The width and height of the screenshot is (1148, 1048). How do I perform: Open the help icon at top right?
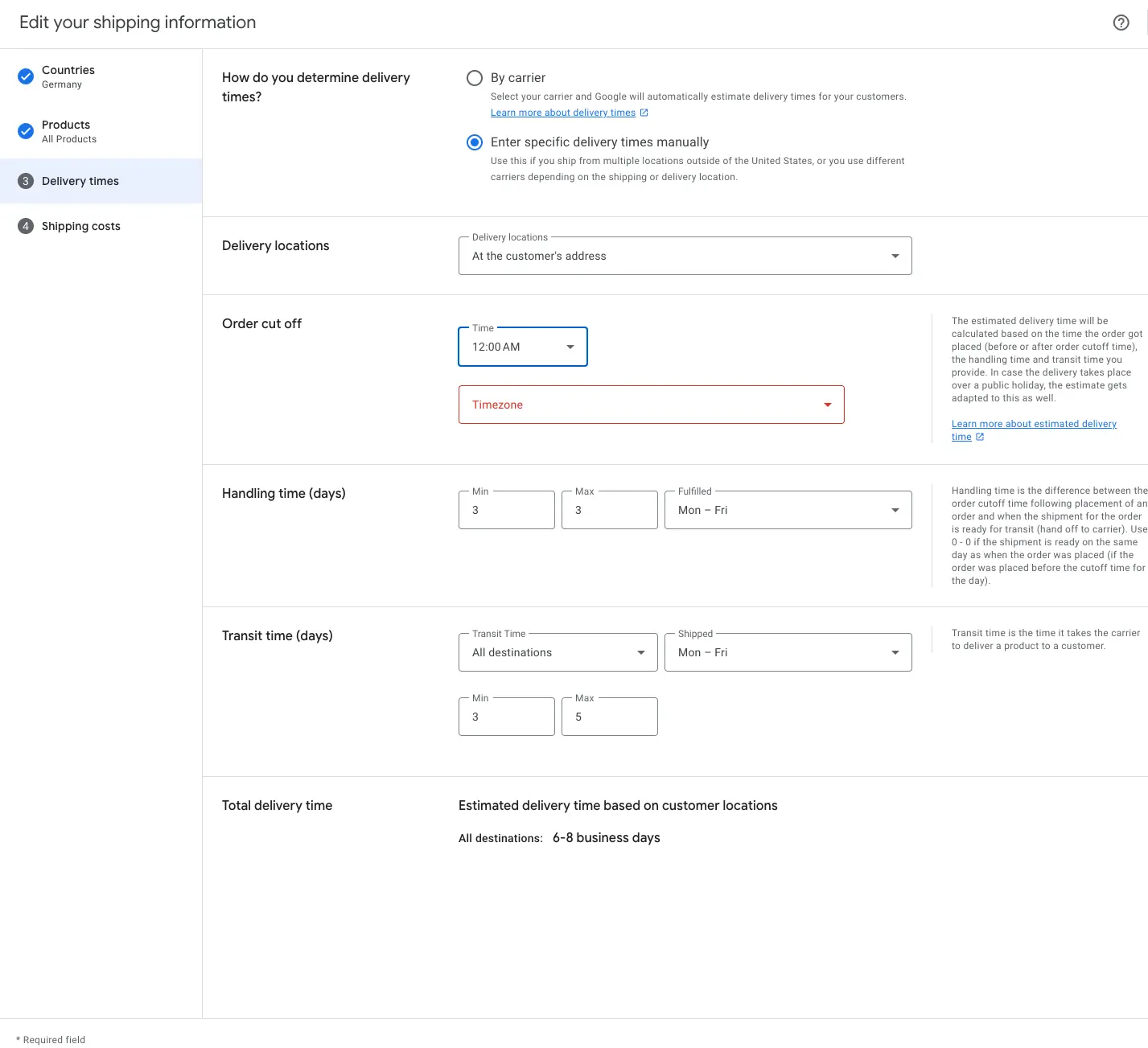[1121, 23]
